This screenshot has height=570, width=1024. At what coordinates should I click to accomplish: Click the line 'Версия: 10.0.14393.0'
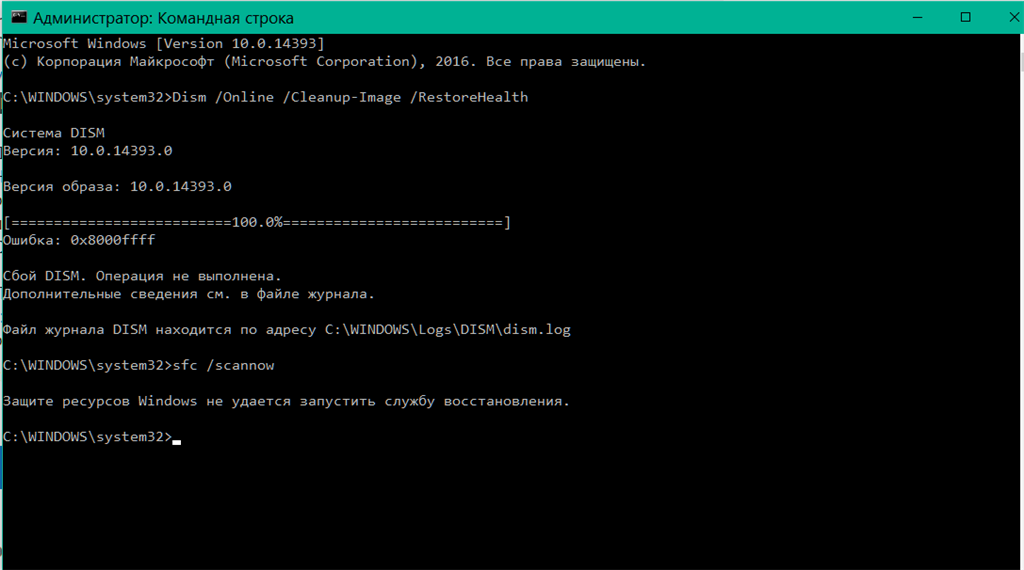[x=88, y=151]
